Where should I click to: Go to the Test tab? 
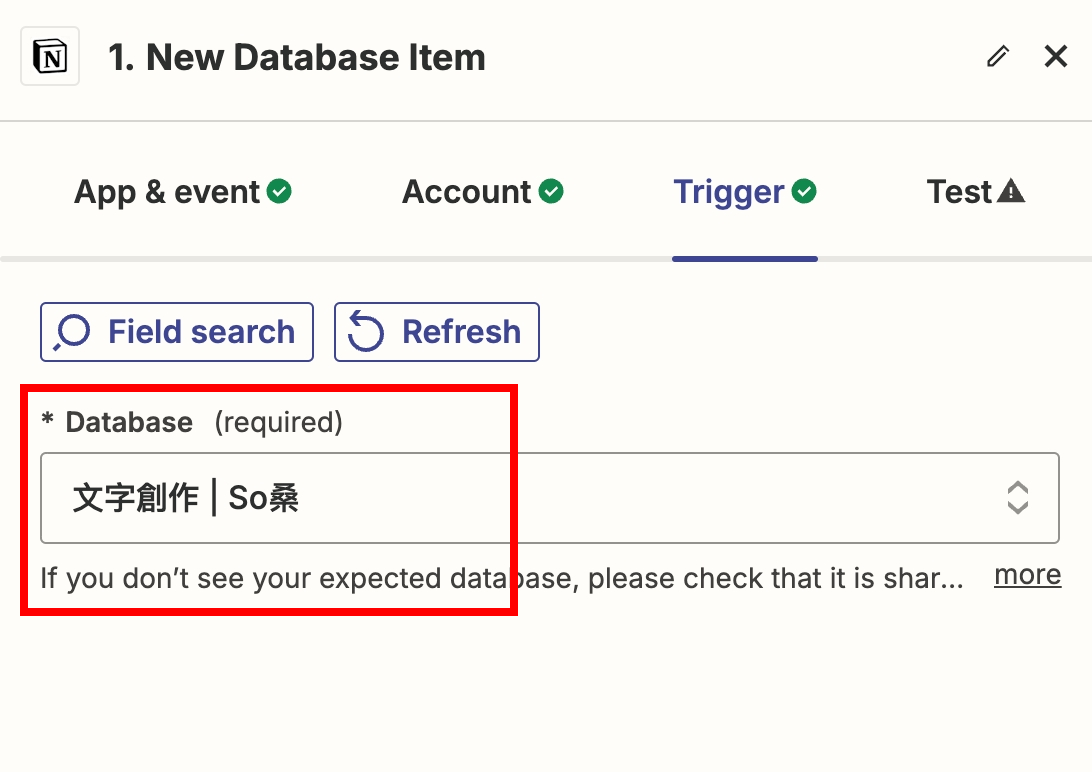(x=959, y=192)
